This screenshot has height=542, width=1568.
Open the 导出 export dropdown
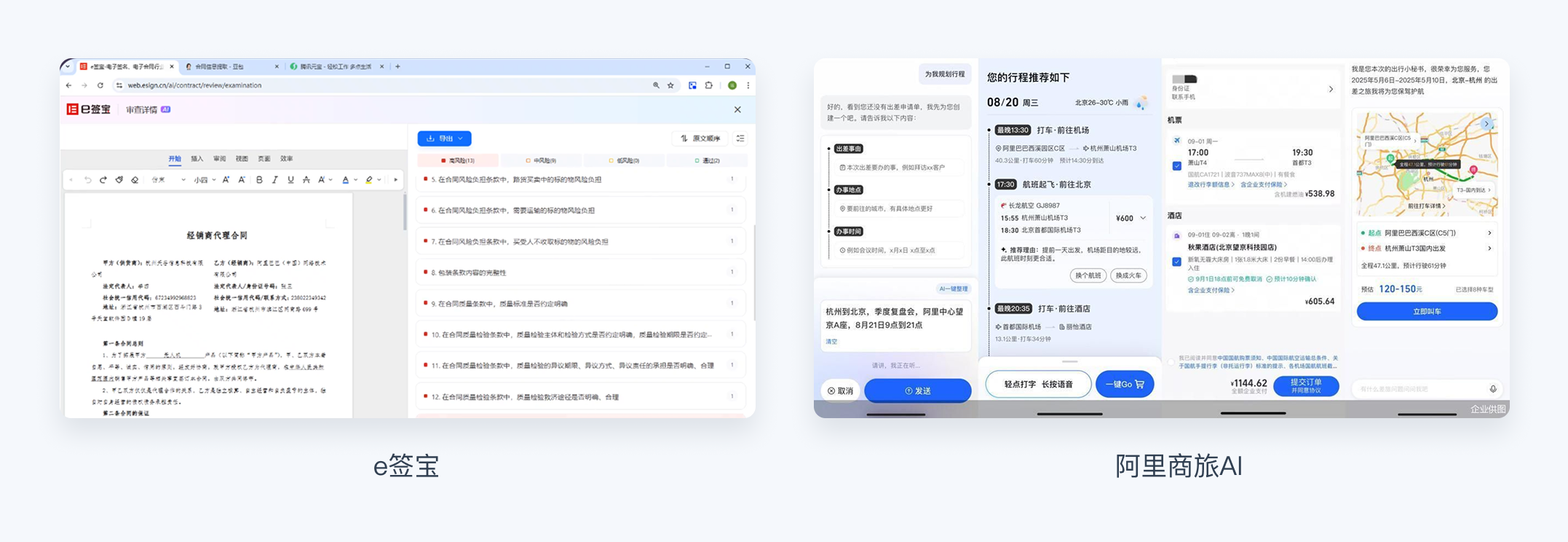pos(444,138)
